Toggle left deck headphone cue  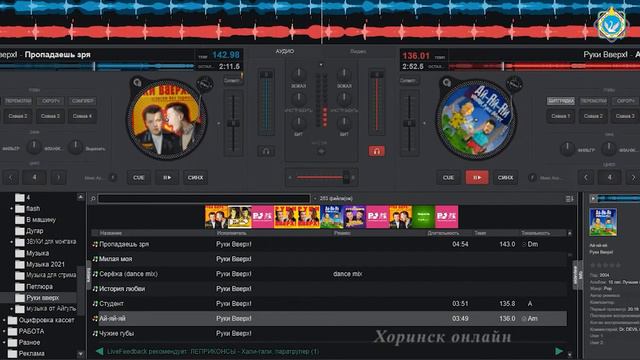pos(266,151)
